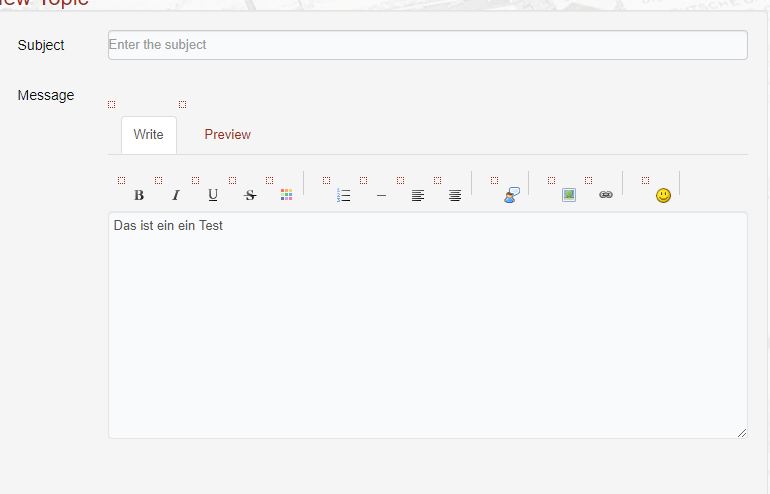Click the Subject label
The image size is (770, 494).
[41, 45]
